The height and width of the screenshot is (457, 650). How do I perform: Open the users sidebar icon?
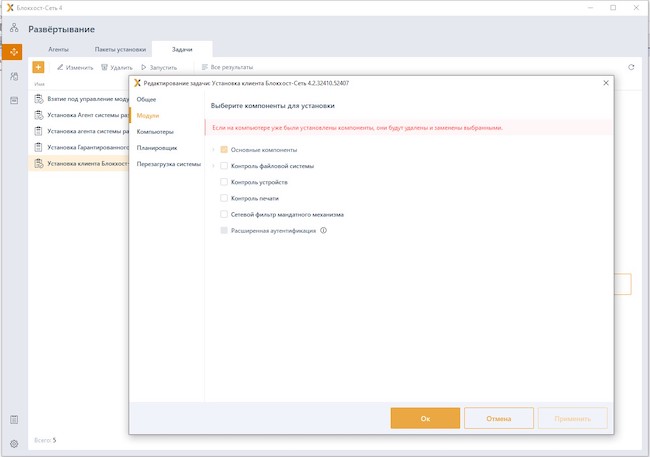[x=14, y=76]
